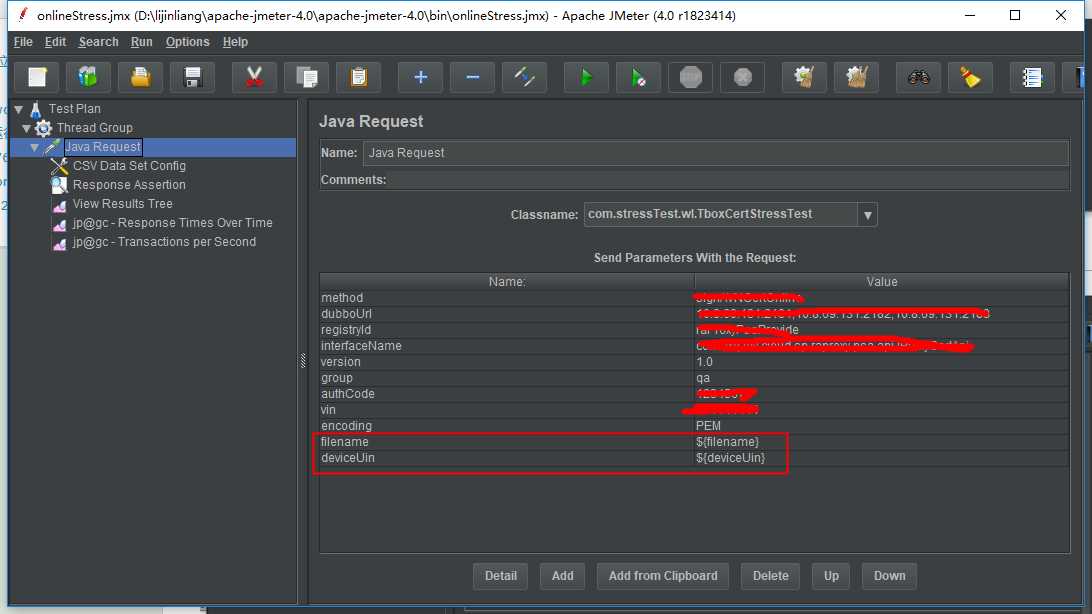Click the Paste clipboard icon
Screen dimensions: 1092x614
[x=359, y=77]
